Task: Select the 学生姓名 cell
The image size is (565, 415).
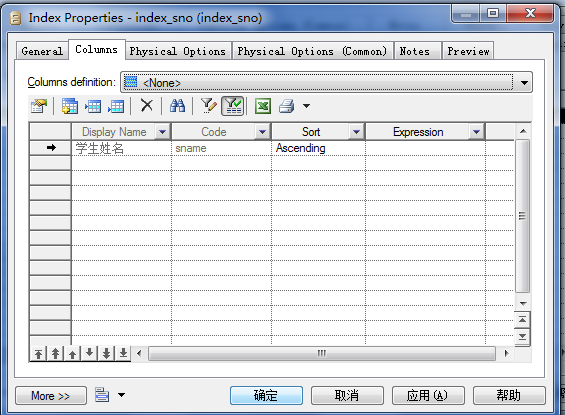Action: tap(121, 148)
